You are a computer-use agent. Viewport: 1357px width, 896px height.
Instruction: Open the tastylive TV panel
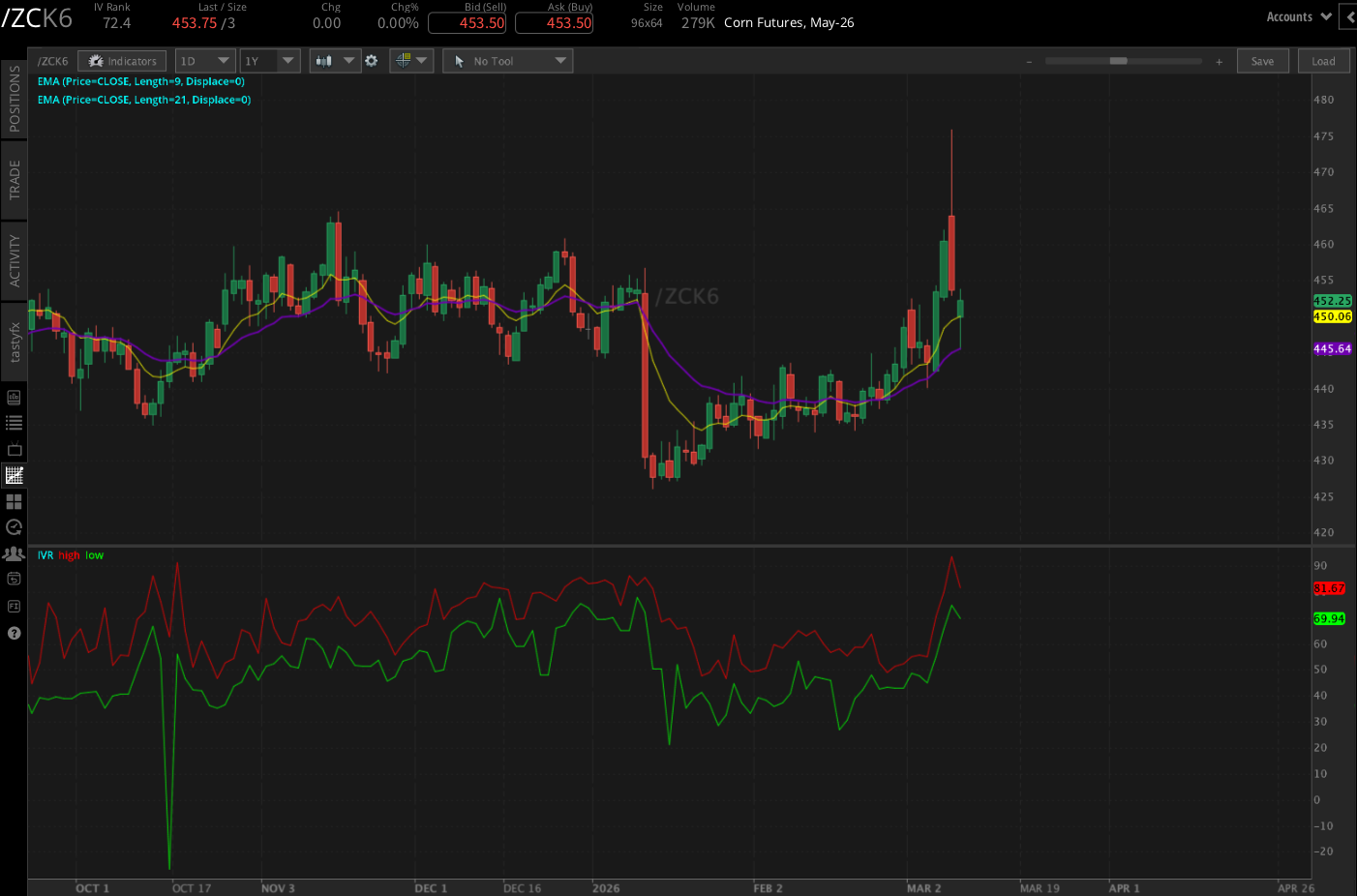click(14, 448)
